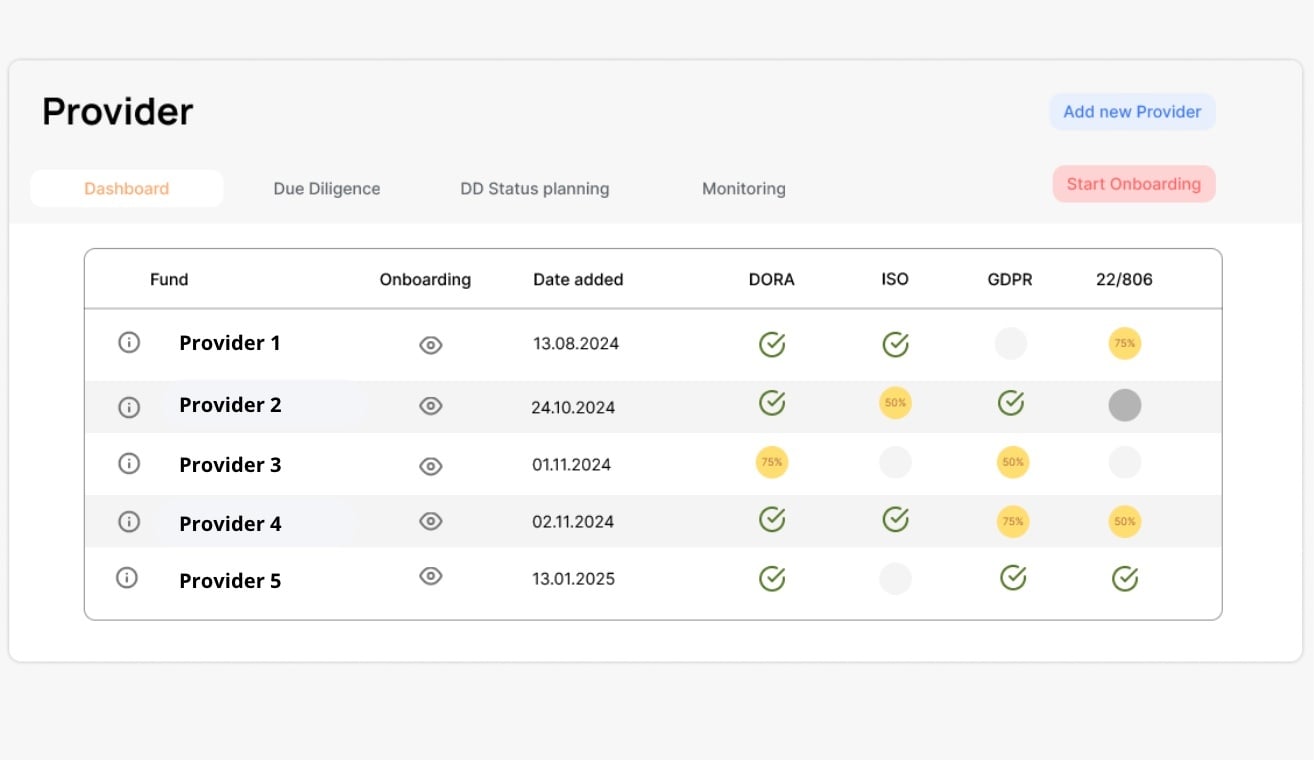Click Provider 1 22/806 75% progress badge
This screenshot has width=1314, height=760.
[x=1125, y=343]
